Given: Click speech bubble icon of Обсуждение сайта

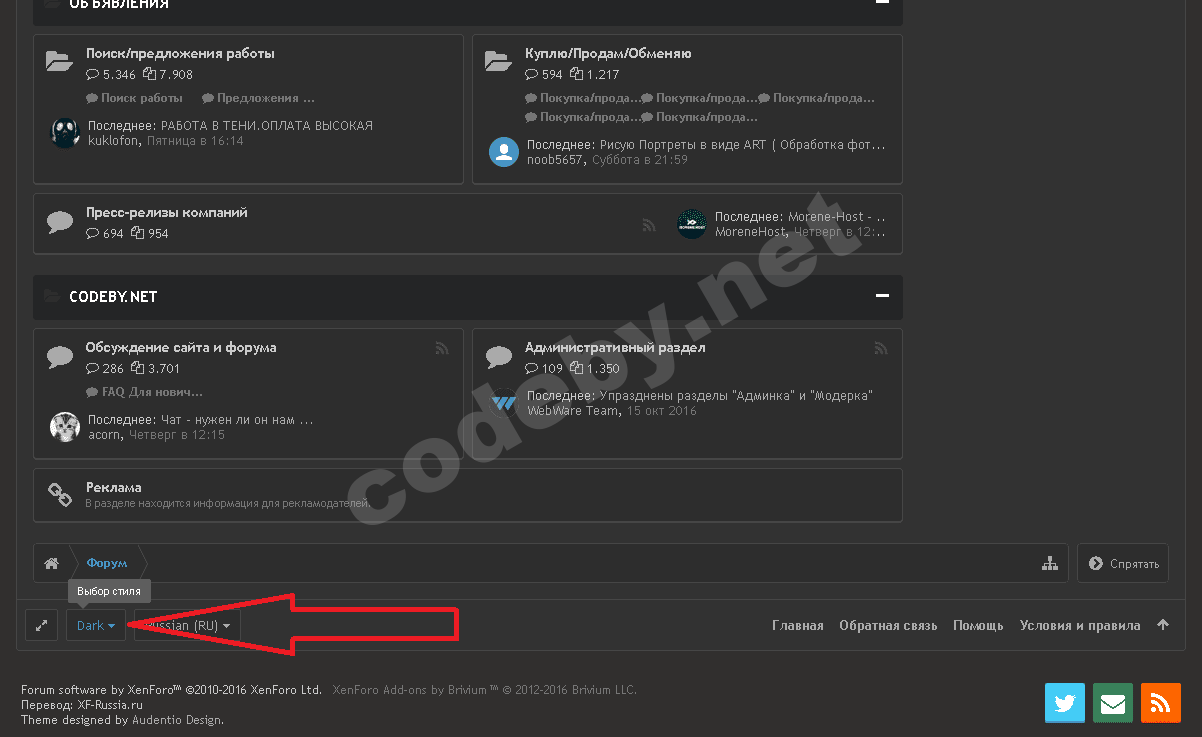Looking at the screenshot, I should click(60, 357).
